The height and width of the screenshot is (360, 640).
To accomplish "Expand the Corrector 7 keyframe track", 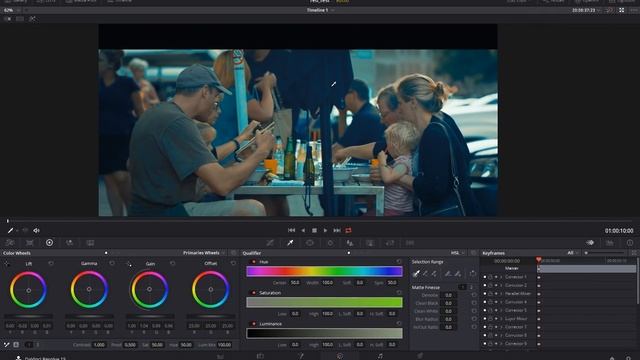I will [x=501, y=327].
